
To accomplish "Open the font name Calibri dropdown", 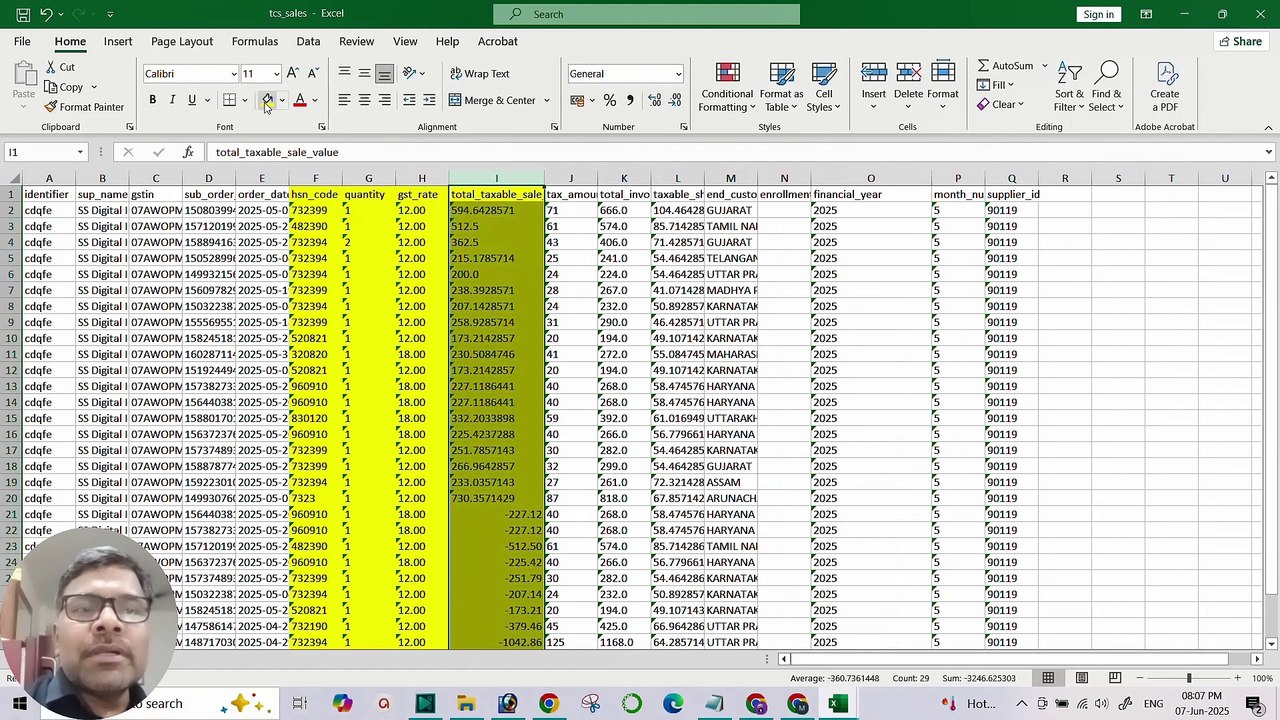I will pyautogui.click(x=234, y=74).
